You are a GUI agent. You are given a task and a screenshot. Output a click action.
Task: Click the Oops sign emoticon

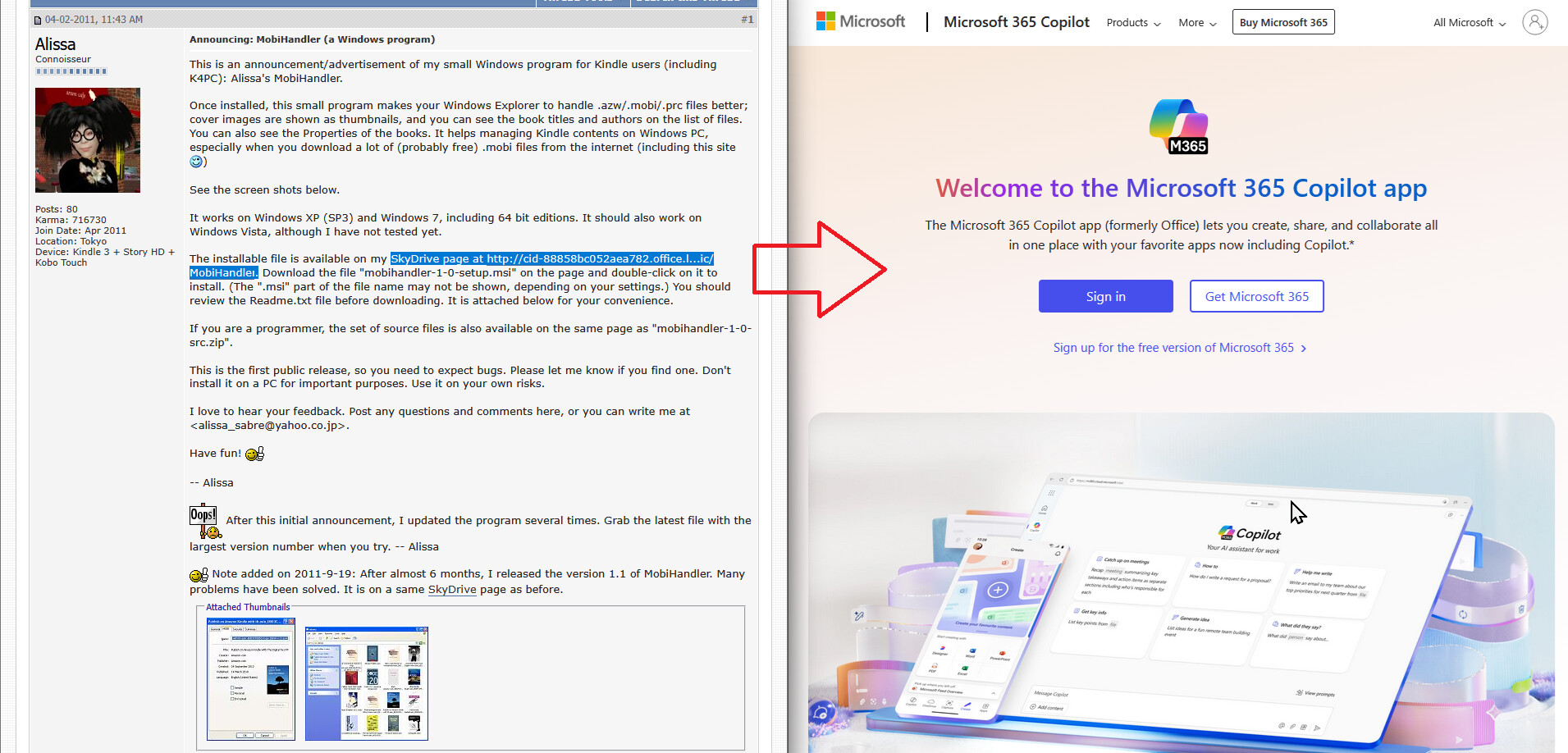(204, 521)
